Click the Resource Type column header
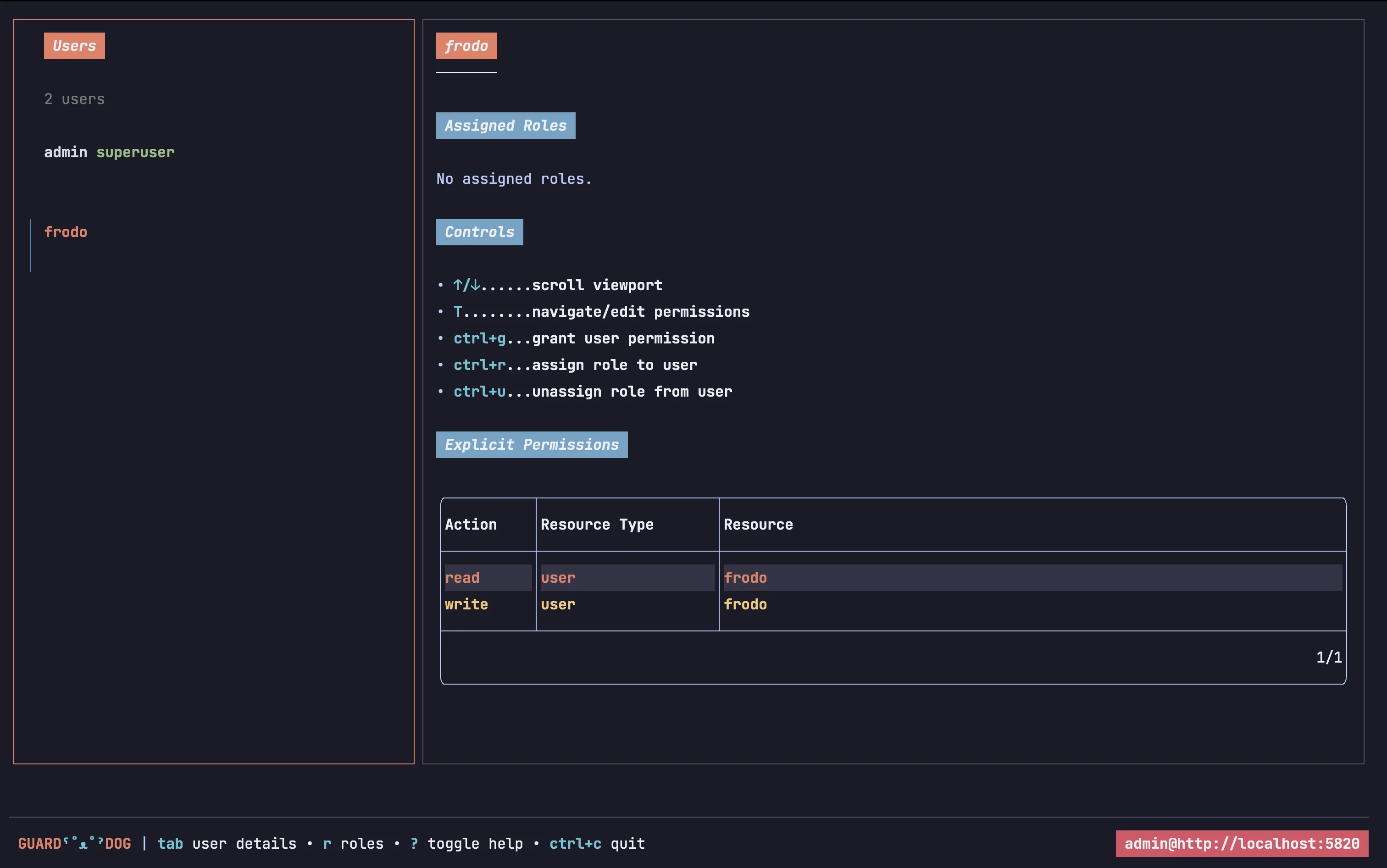Screen dimensions: 1387x868 (596, 524)
